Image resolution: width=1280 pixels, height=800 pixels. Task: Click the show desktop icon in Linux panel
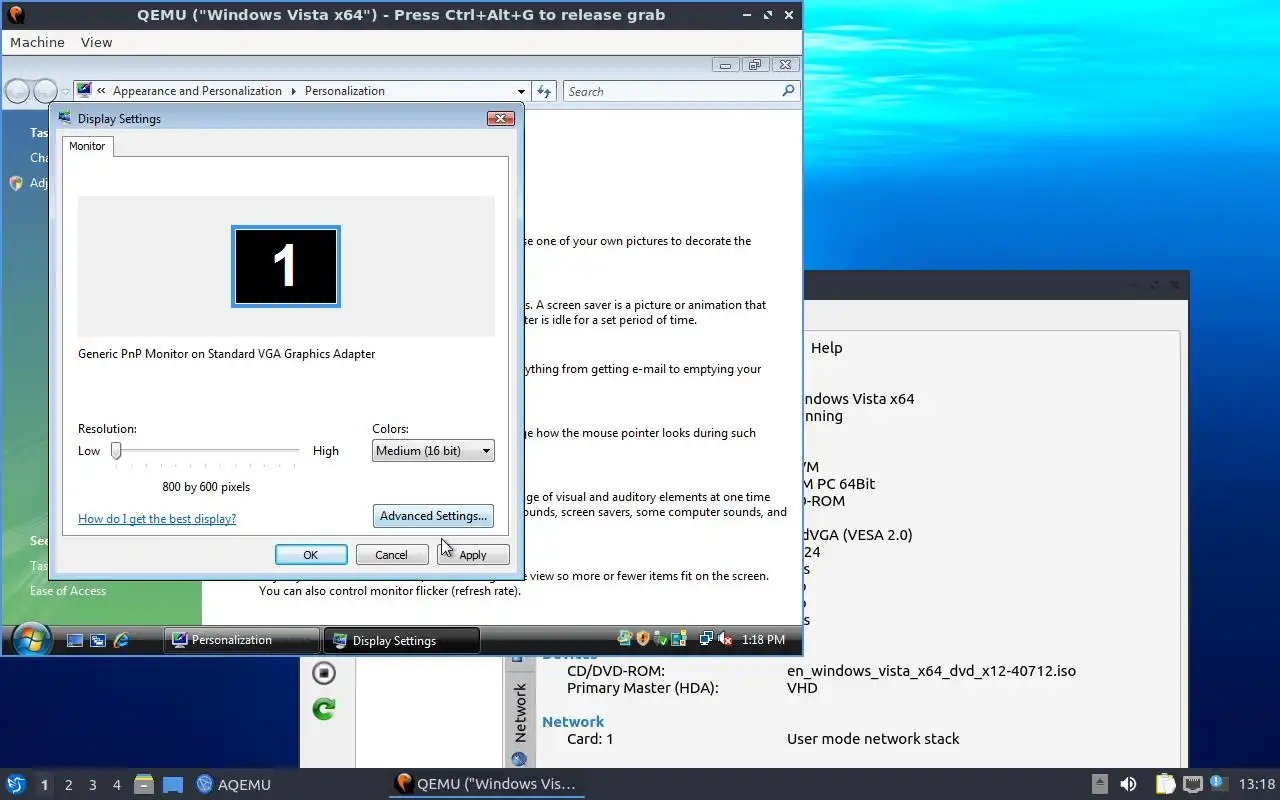pyautogui.click(x=173, y=785)
